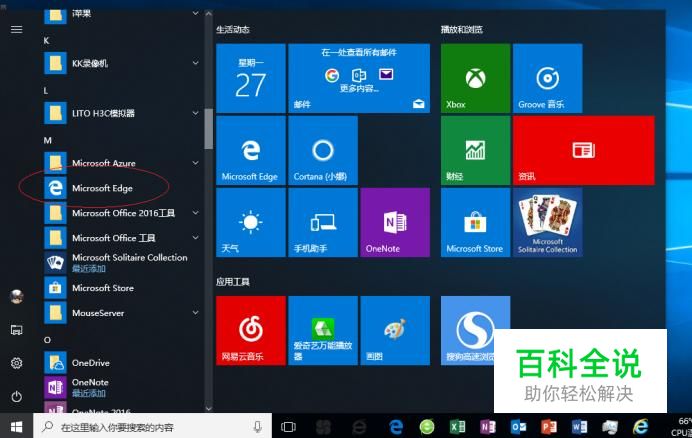Open the Pictures icon in Start sidebar
The height and width of the screenshot is (438, 692).
16,330
